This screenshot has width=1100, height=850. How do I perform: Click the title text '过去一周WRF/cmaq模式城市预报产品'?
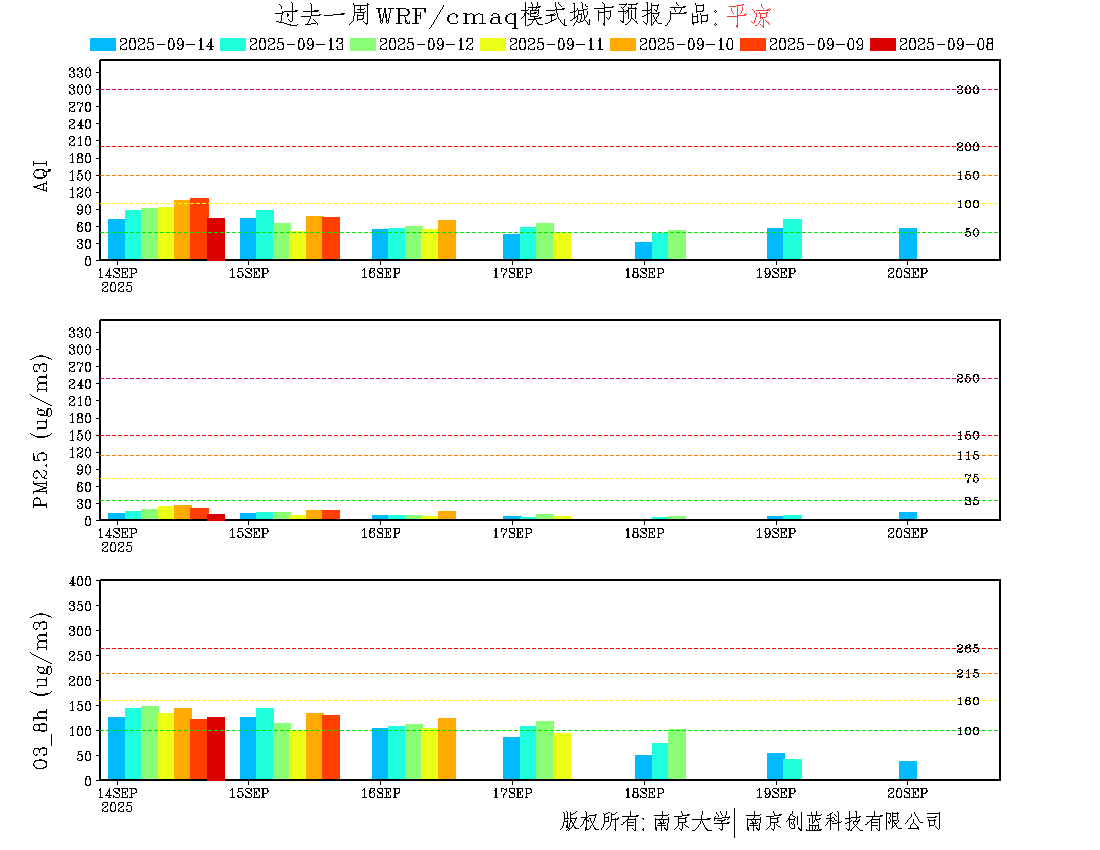tap(492, 15)
